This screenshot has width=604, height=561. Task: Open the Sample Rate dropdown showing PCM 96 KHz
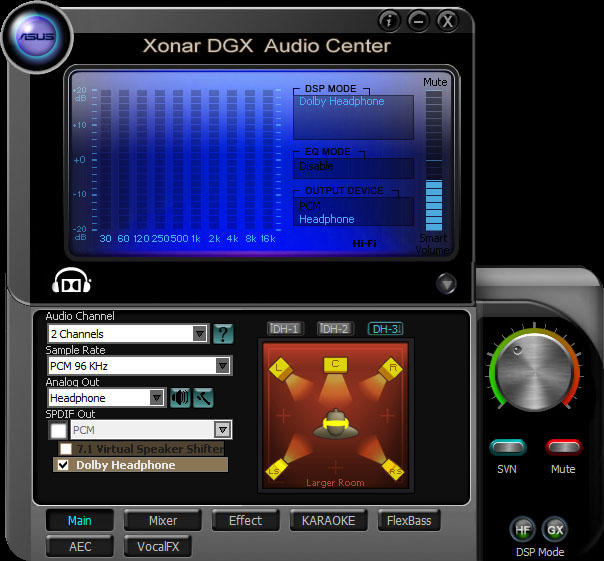pyautogui.click(x=140, y=366)
